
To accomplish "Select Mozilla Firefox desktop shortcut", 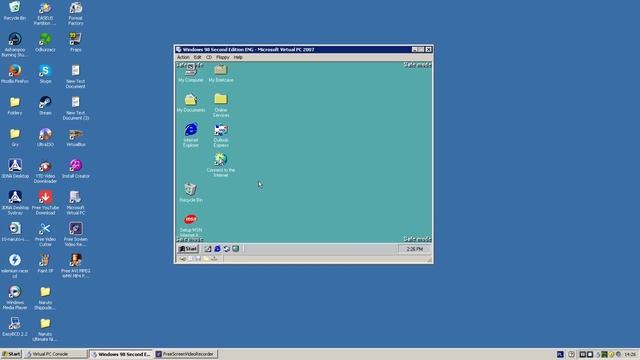I will click(x=15, y=74).
